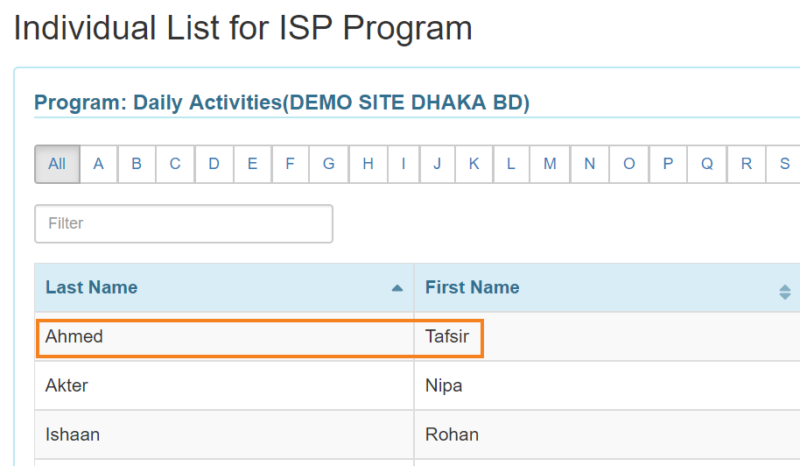Filter names by letter L
The height and width of the screenshot is (466, 800).
(511, 164)
